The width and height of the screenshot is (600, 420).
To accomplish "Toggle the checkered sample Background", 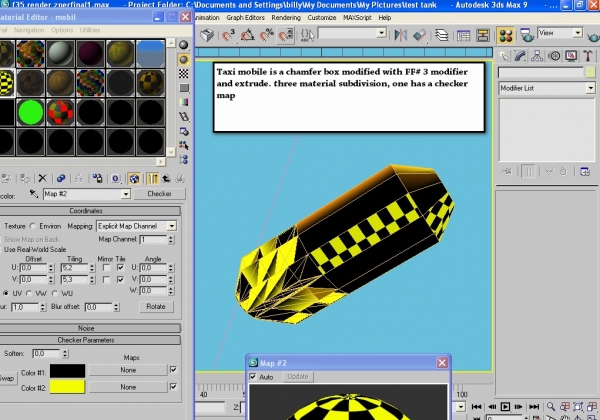I will [x=184, y=73].
